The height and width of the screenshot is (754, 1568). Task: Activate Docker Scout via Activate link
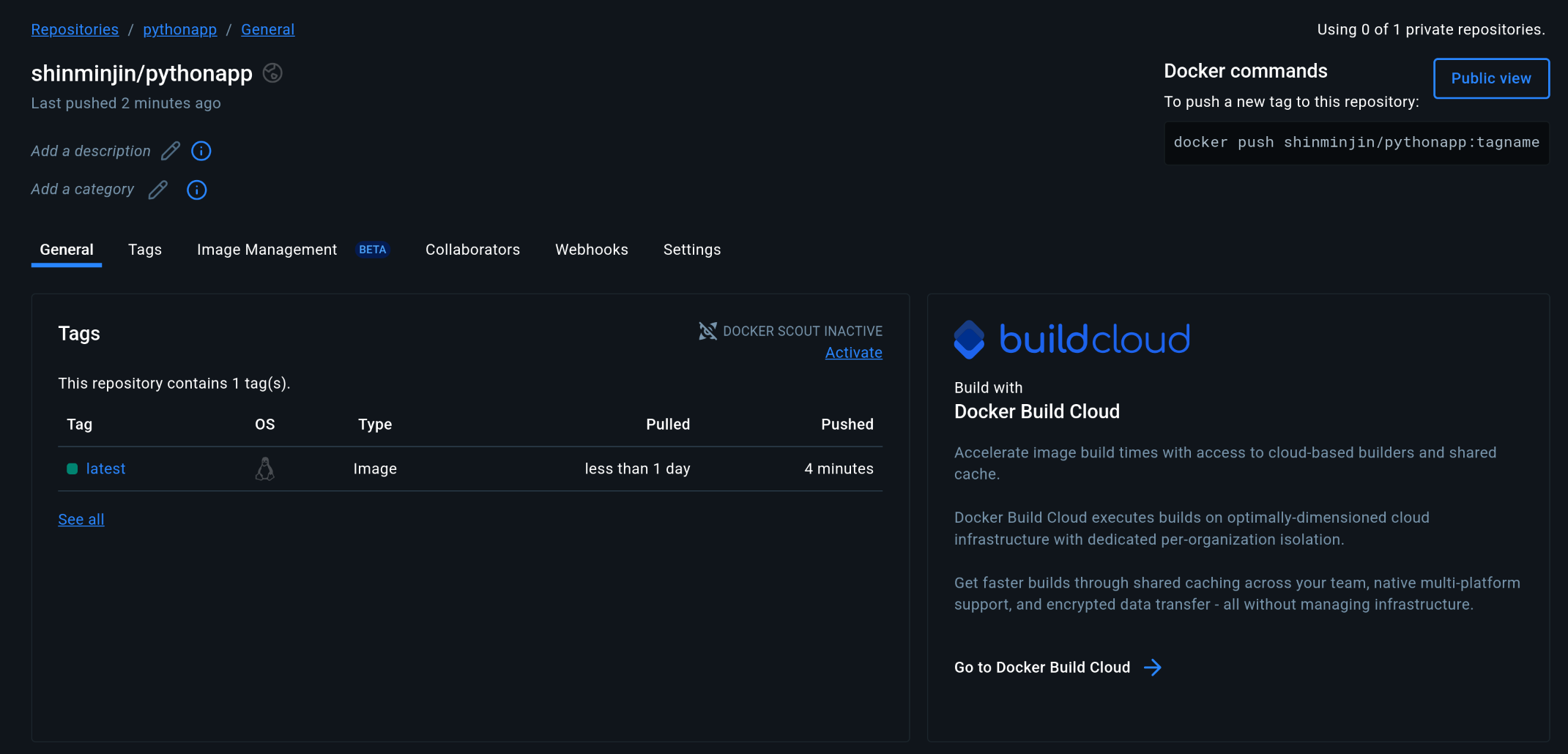coord(854,352)
